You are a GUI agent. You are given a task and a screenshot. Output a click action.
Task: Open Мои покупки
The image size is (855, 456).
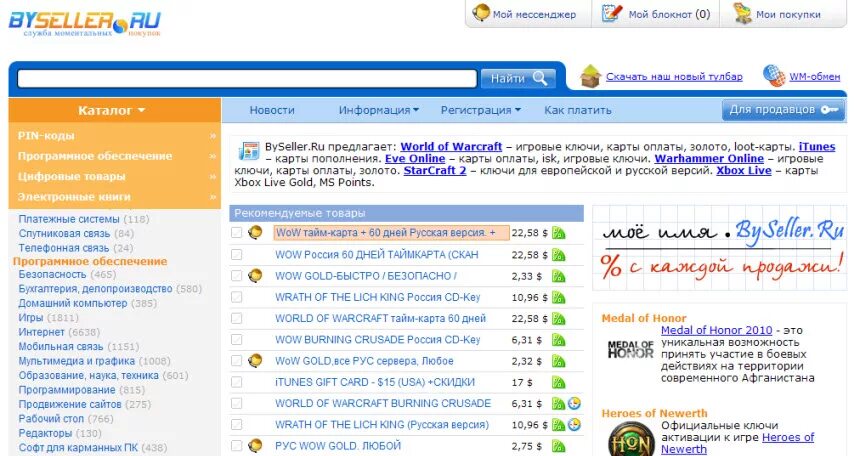click(x=788, y=15)
